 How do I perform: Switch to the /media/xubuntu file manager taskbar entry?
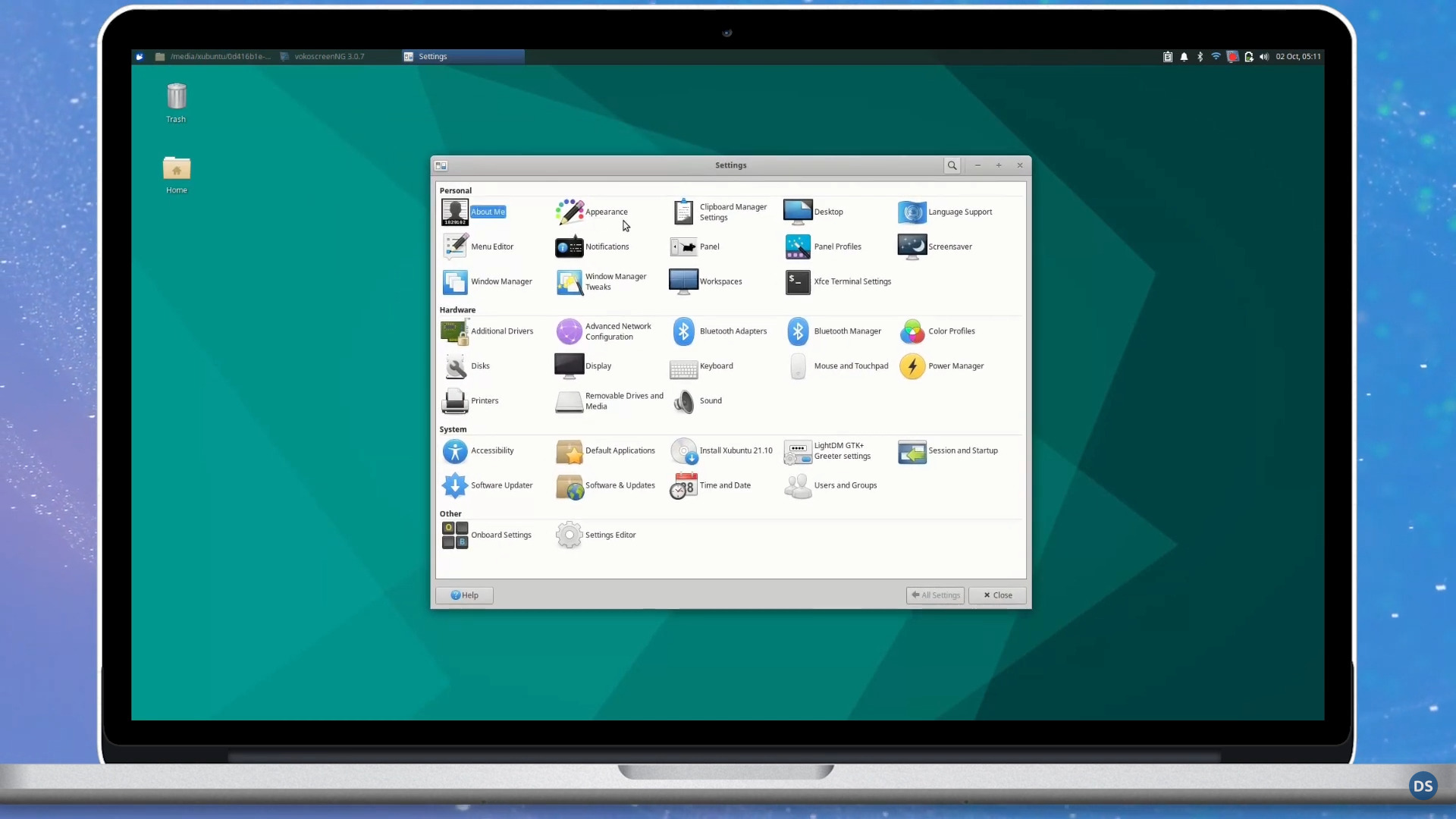point(213,56)
